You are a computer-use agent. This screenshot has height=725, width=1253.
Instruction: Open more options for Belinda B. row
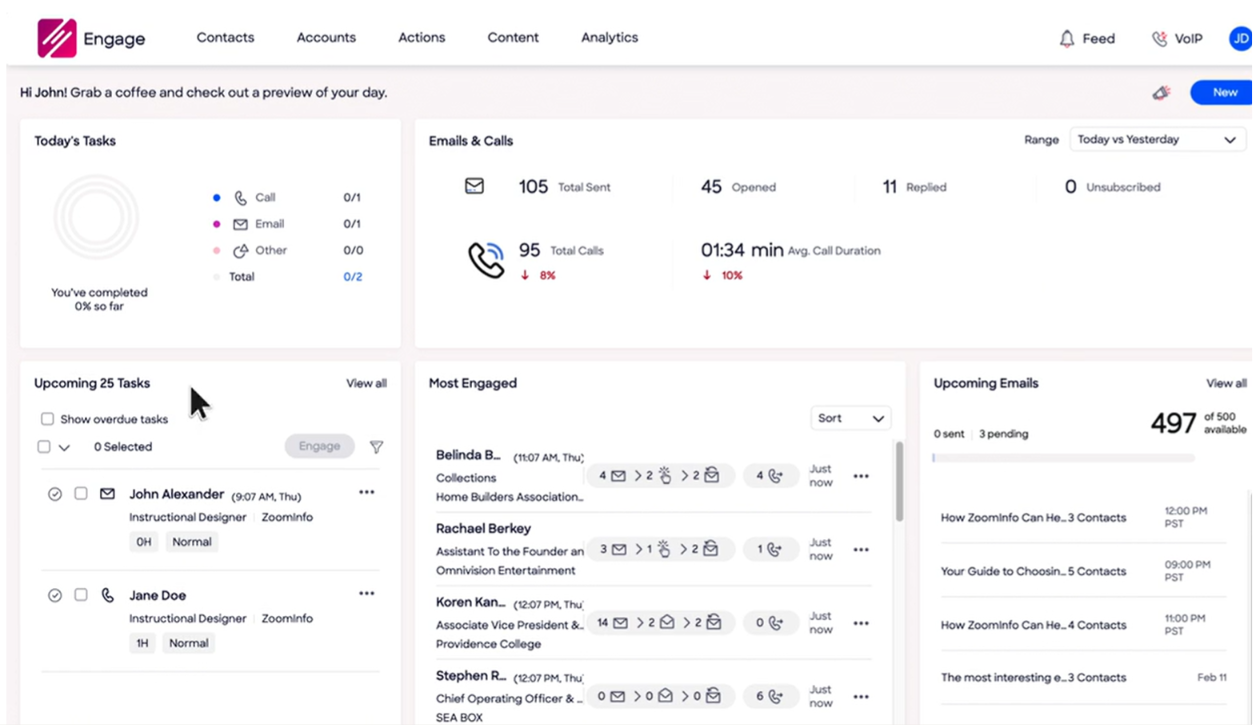point(861,476)
